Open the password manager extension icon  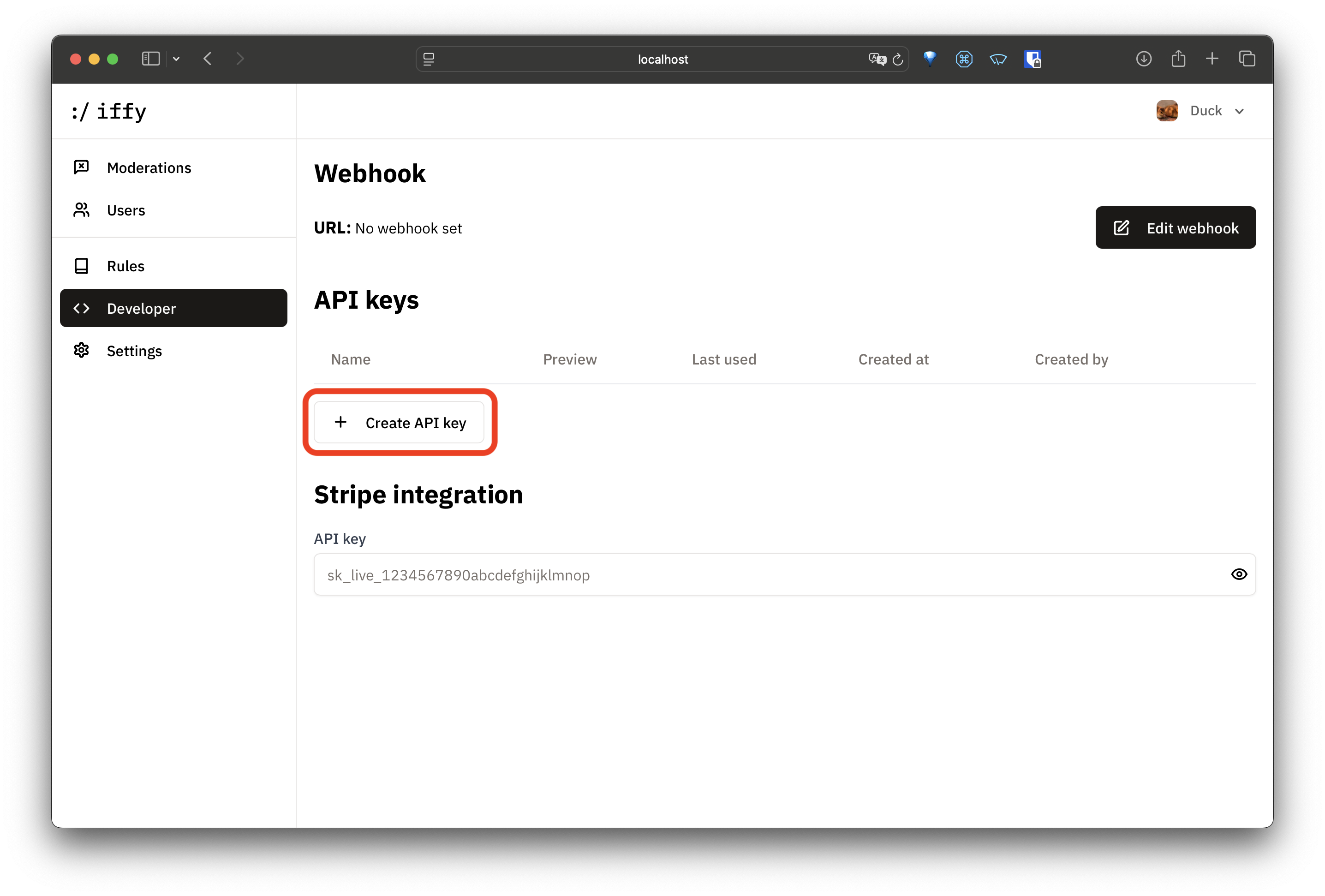(1033, 59)
